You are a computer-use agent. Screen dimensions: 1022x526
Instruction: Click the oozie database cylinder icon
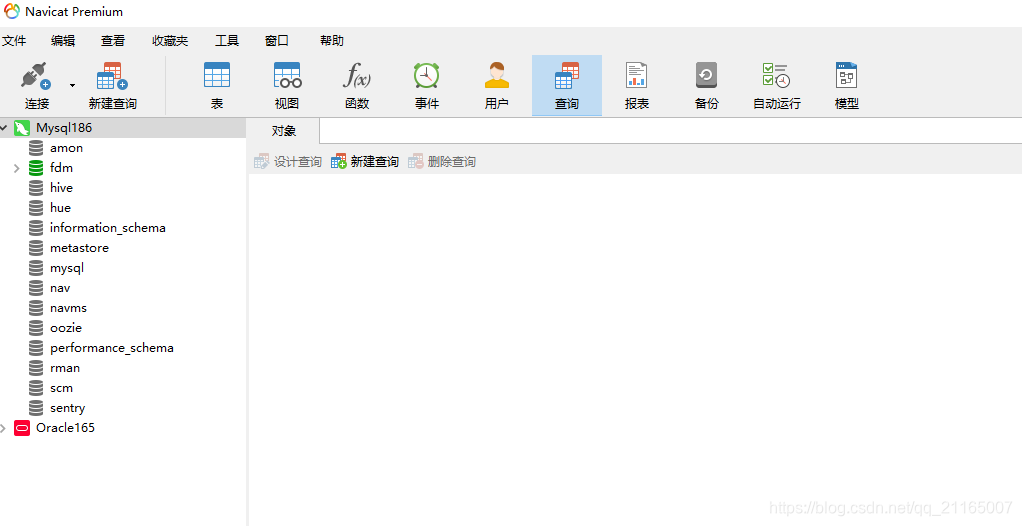[36, 328]
